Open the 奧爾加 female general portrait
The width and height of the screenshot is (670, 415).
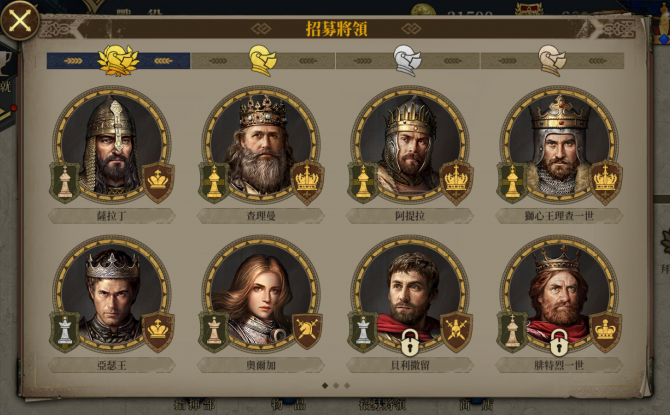[261, 294]
